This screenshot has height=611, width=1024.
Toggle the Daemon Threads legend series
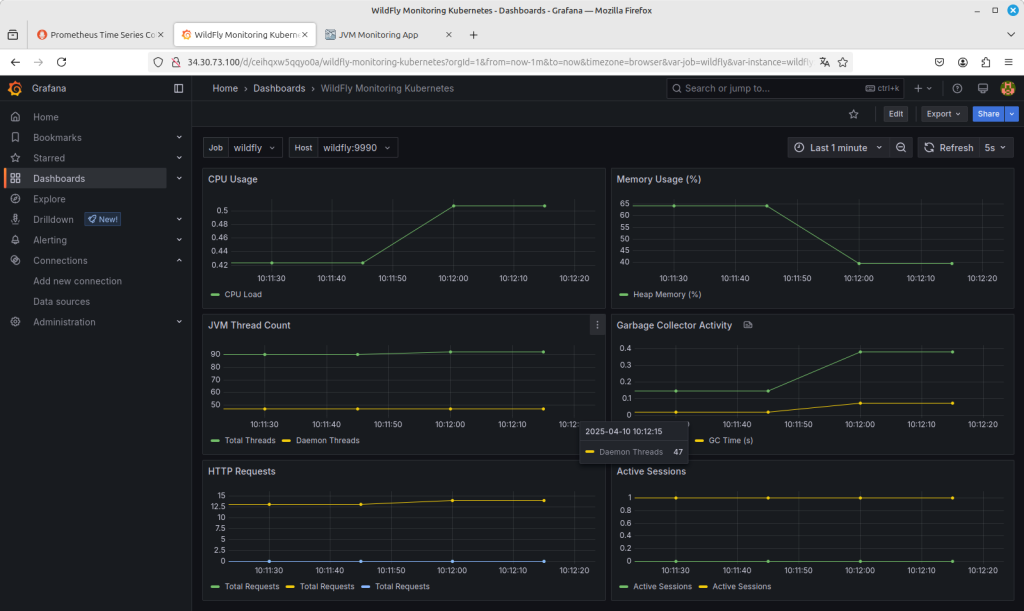click(x=327, y=441)
